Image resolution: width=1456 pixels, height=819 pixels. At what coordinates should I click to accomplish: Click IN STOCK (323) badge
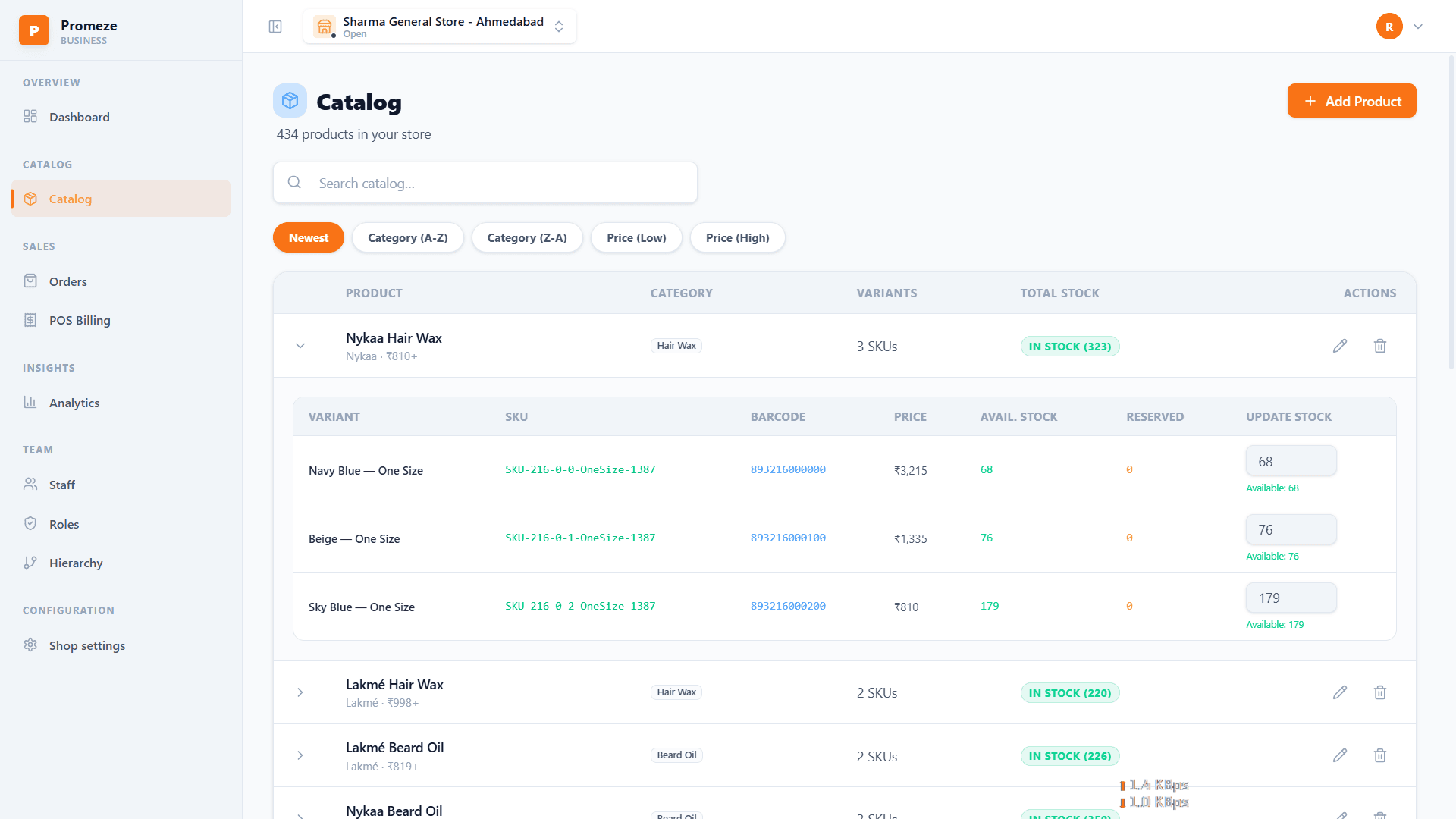[1070, 347]
